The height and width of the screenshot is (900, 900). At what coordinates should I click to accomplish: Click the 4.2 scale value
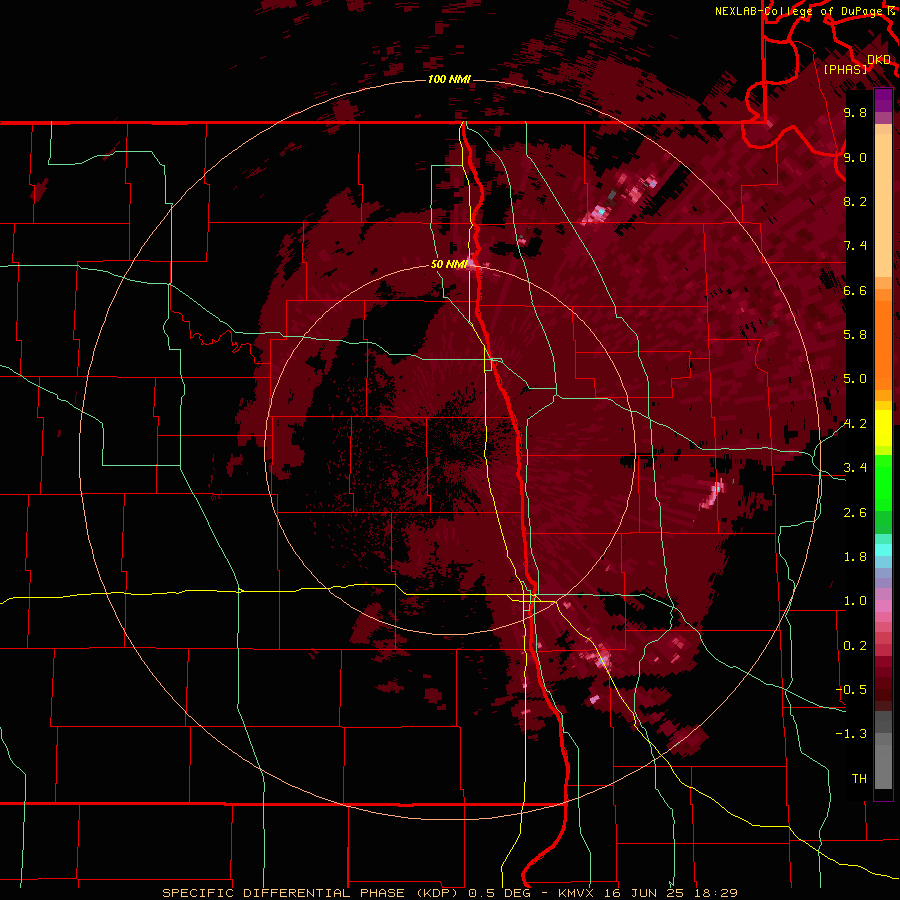click(x=855, y=424)
